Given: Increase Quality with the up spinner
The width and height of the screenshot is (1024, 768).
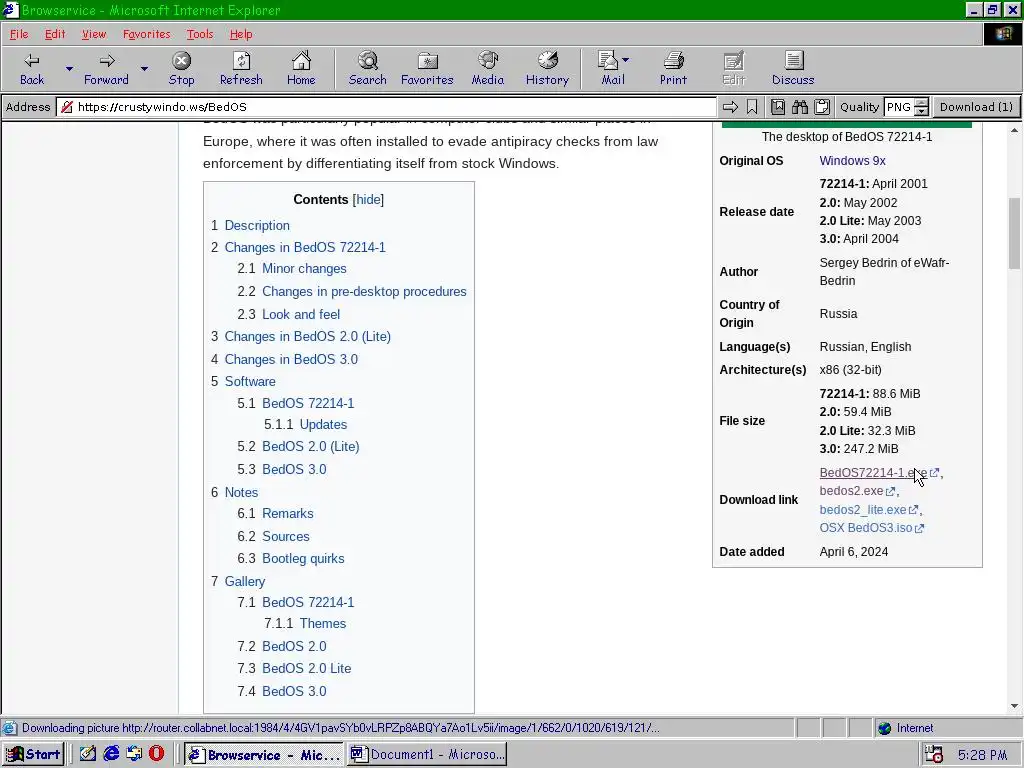Looking at the screenshot, I should 921,103.
